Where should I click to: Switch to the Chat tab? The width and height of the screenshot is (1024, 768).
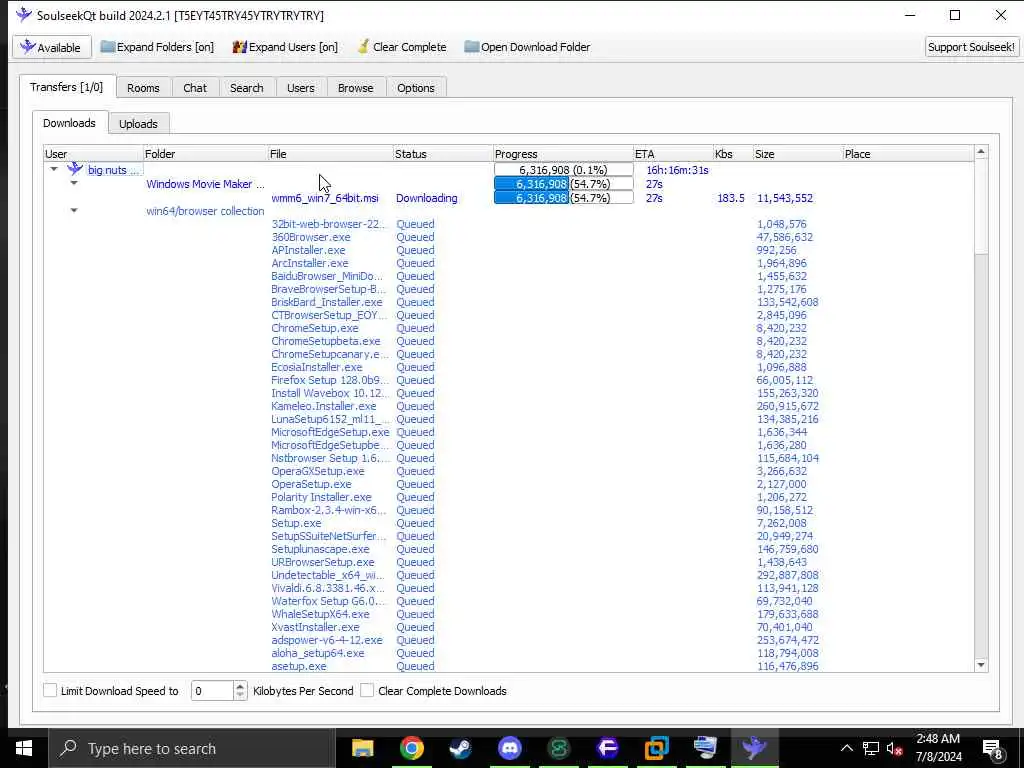[x=195, y=88]
